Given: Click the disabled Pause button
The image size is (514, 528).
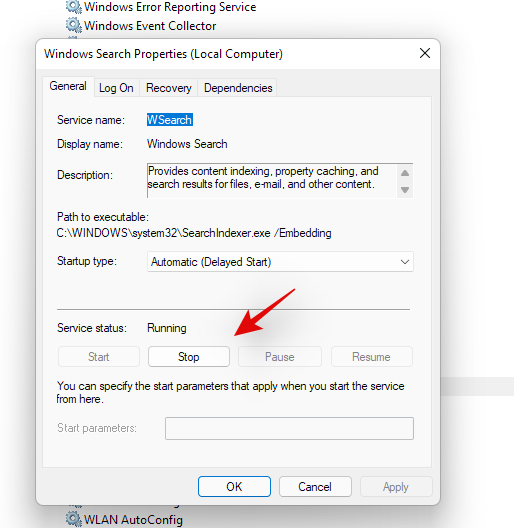Looking at the screenshot, I should pyautogui.click(x=280, y=357).
